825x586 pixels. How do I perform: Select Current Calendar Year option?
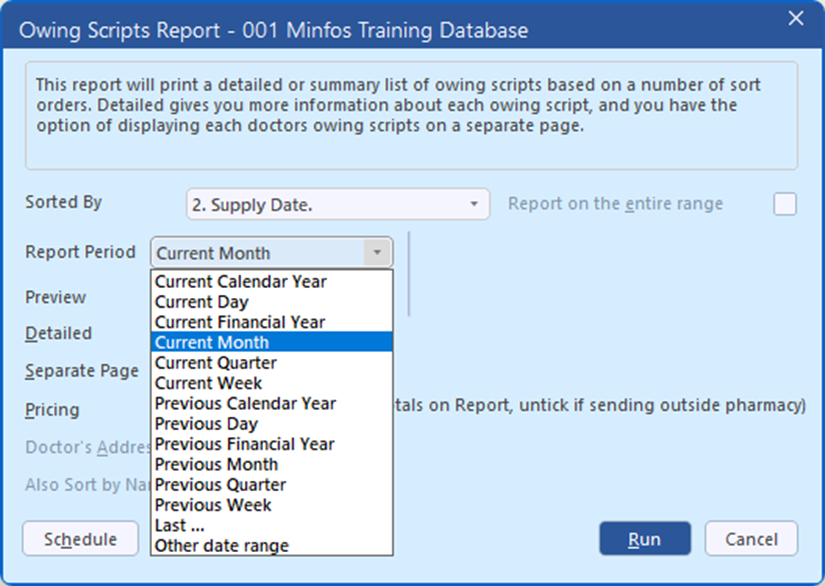[241, 282]
